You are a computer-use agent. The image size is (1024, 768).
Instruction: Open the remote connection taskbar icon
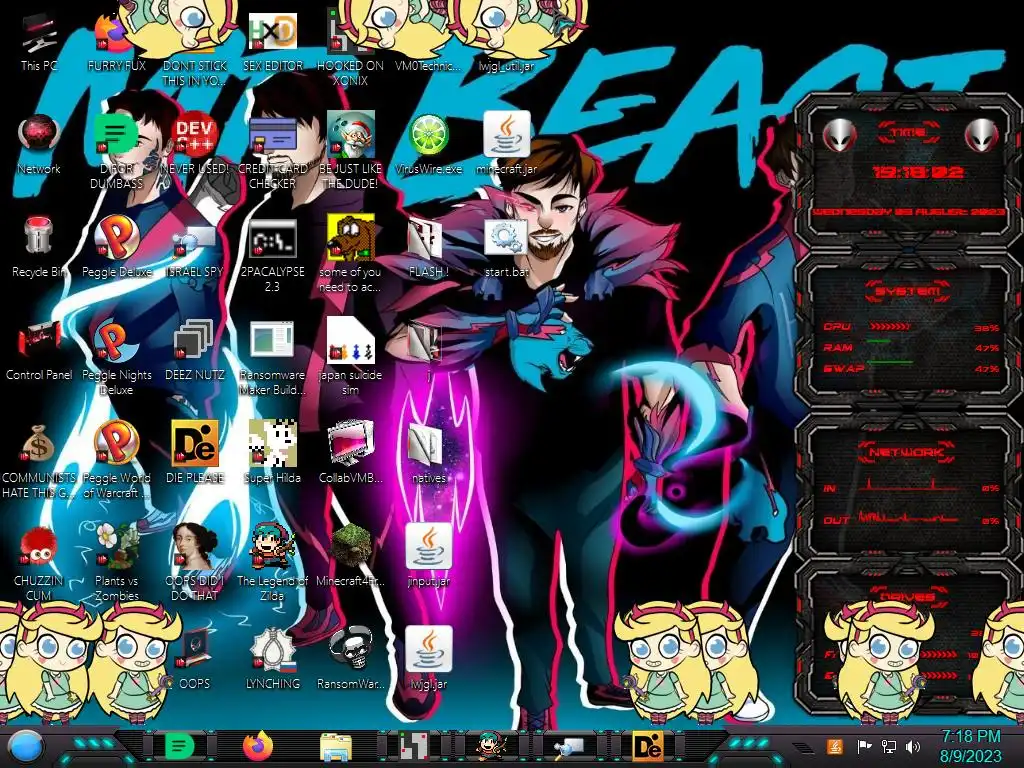(x=569, y=746)
